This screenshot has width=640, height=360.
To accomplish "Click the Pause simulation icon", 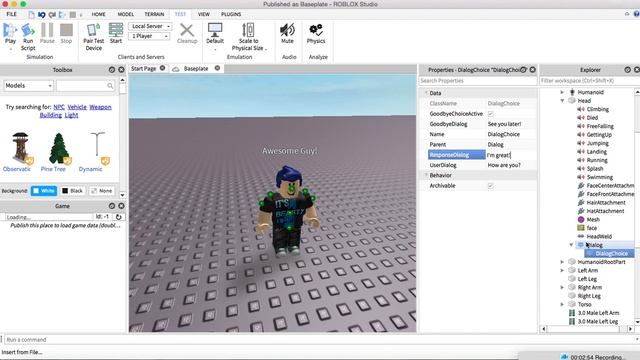I will [47, 31].
